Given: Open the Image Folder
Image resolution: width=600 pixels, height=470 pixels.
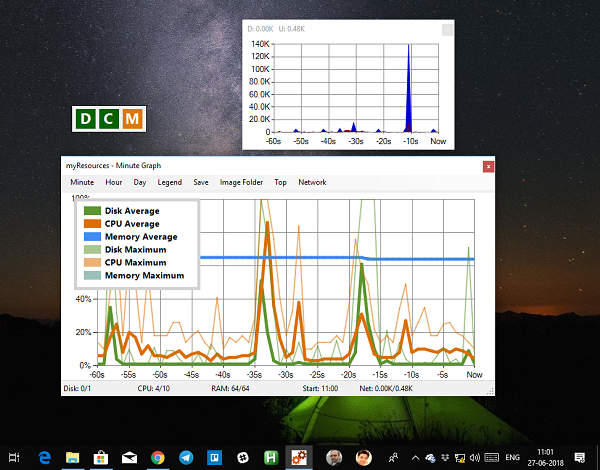Looking at the screenshot, I should point(241,183).
